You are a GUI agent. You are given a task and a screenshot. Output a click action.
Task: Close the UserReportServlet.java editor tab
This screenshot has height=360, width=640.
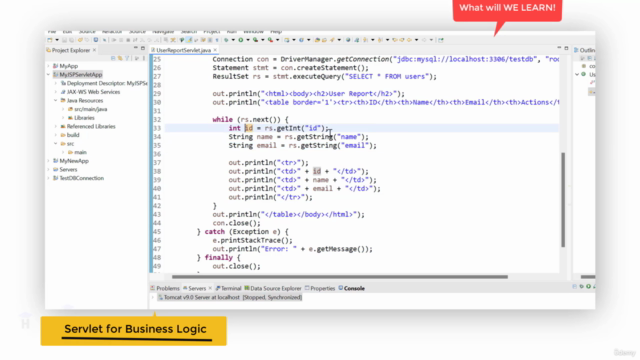215,50
